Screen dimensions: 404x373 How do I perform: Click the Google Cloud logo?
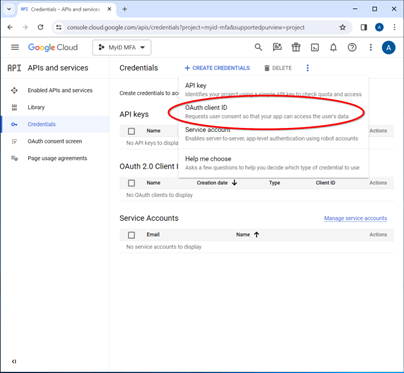tap(53, 47)
